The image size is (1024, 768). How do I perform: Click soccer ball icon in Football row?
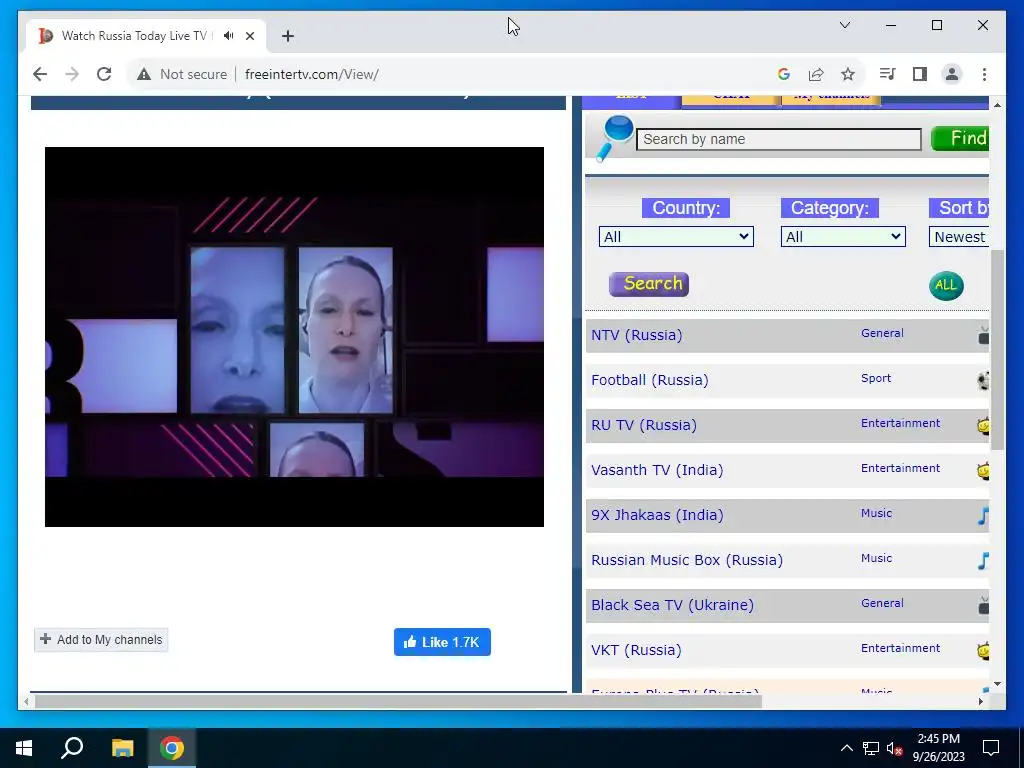tap(983, 381)
